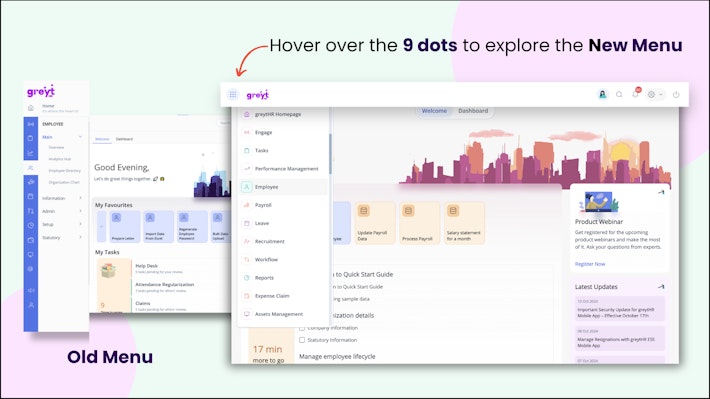This screenshot has width=710, height=399.
Task: Click the Leave icon in the new menu
Action: 247,223
